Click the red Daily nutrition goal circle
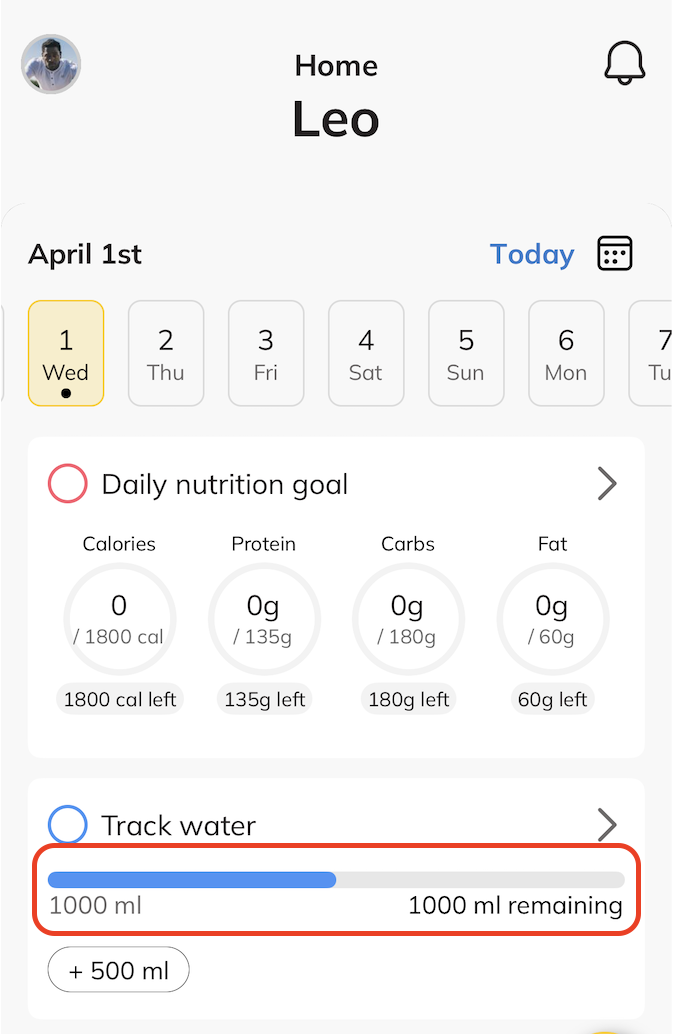 tap(68, 485)
